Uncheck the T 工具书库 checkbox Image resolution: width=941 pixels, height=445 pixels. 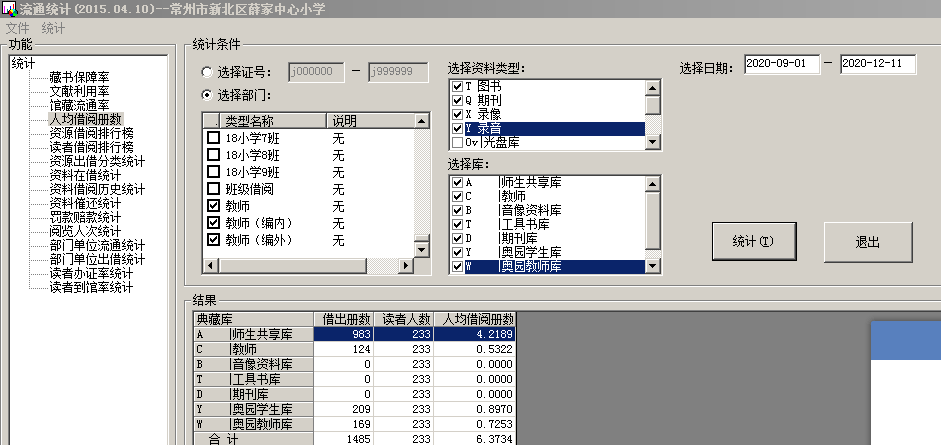457,224
